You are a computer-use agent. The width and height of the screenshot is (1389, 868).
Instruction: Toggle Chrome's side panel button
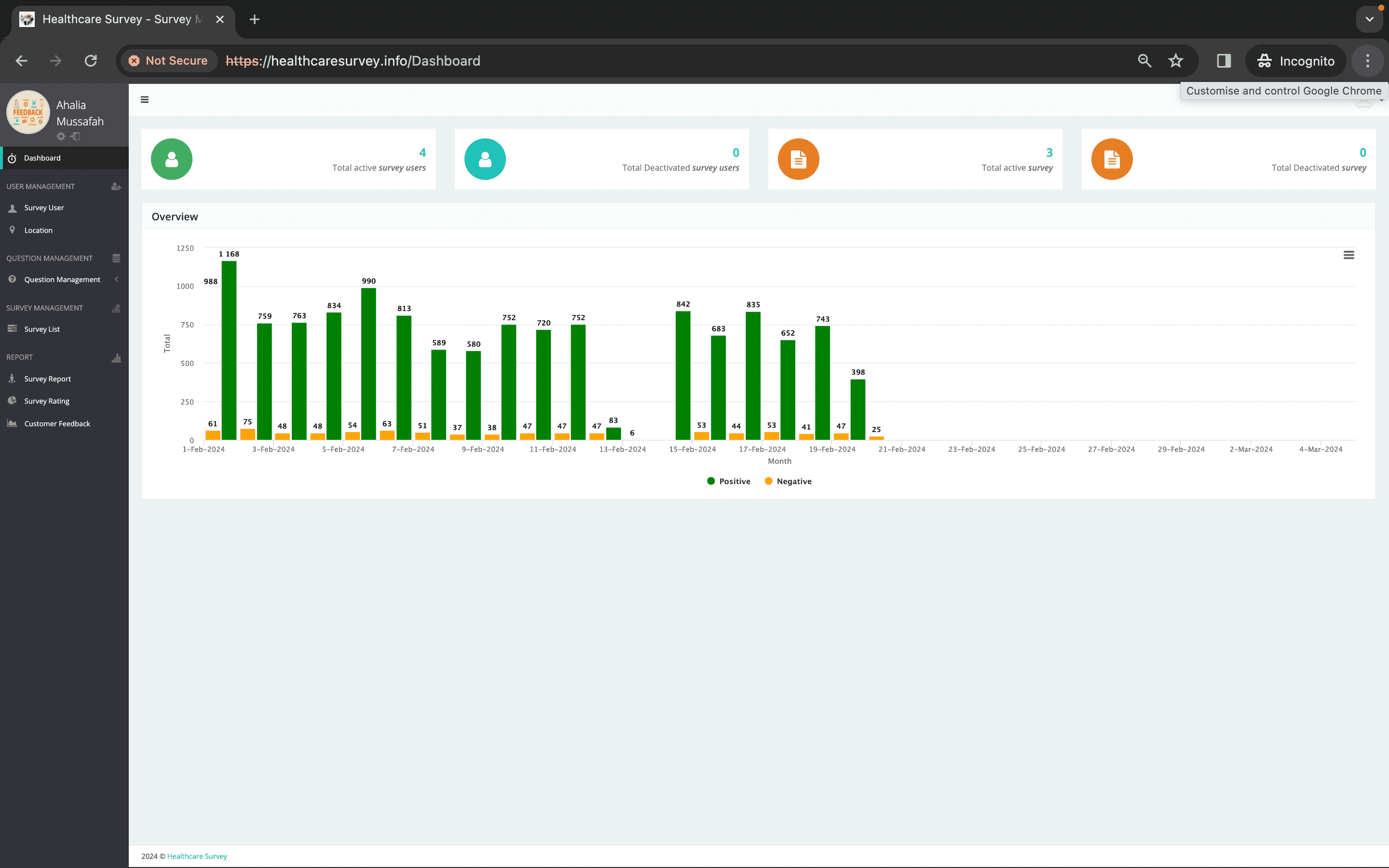(x=1223, y=61)
